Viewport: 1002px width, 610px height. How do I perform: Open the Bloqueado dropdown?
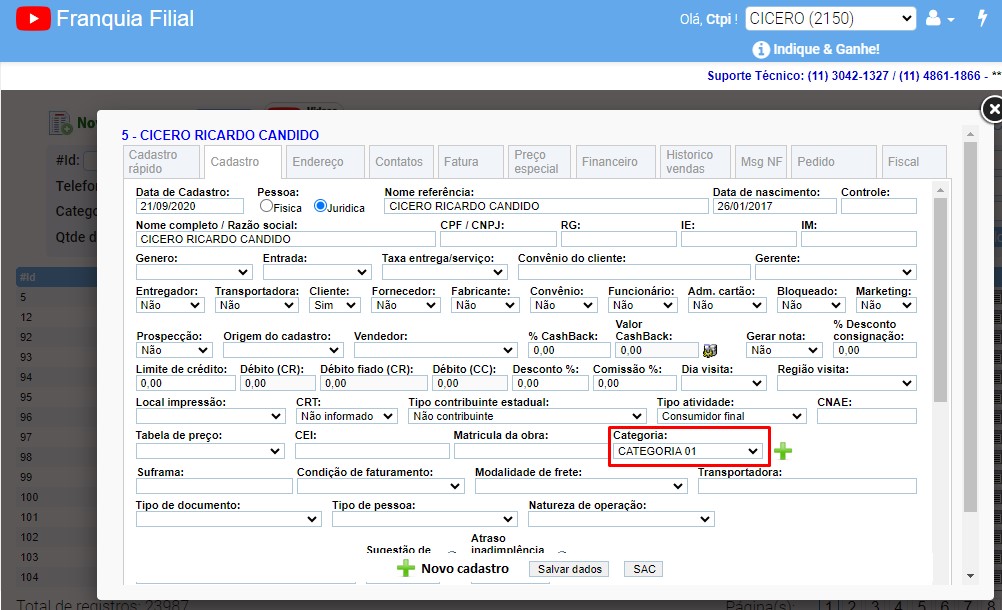point(810,305)
